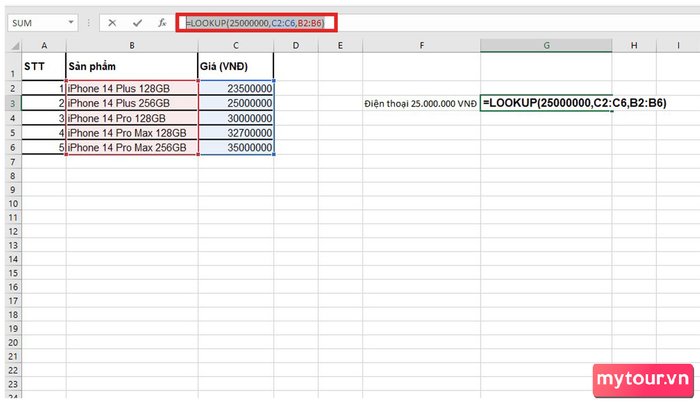The image size is (700, 405).
Task: Click the Select All corner triangle
Action: click(15, 46)
